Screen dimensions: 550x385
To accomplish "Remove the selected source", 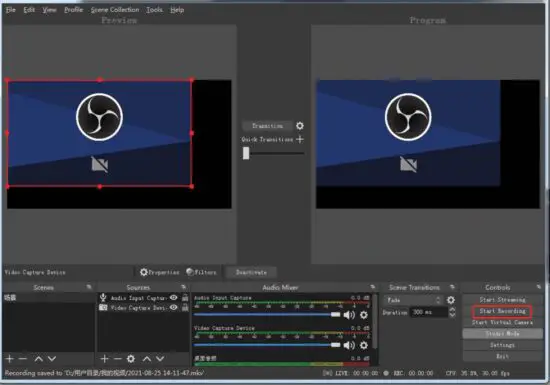I will click(118, 359).
